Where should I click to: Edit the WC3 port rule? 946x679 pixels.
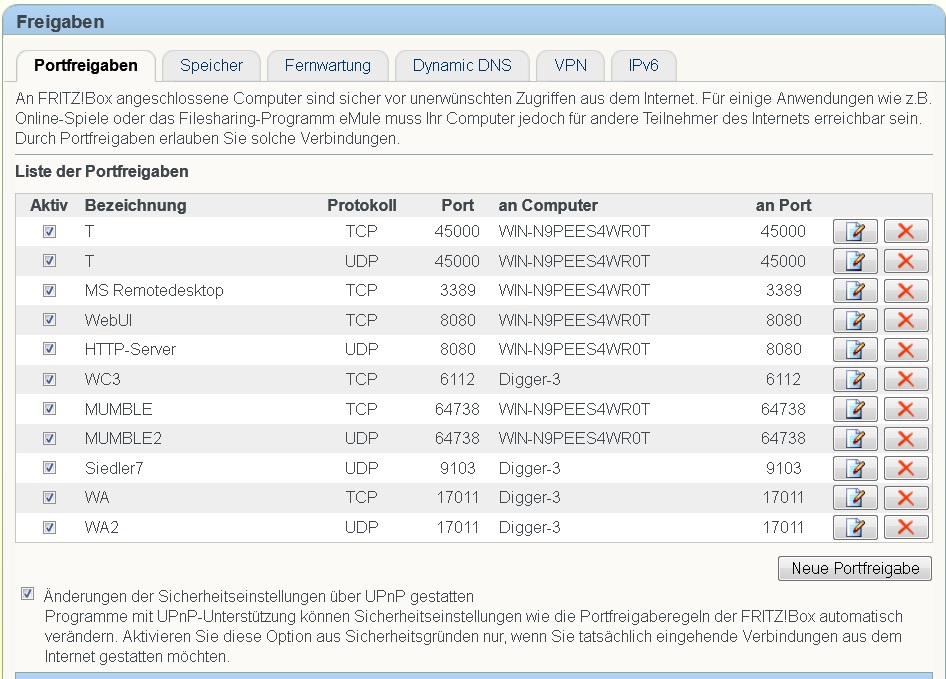point(855,379)
